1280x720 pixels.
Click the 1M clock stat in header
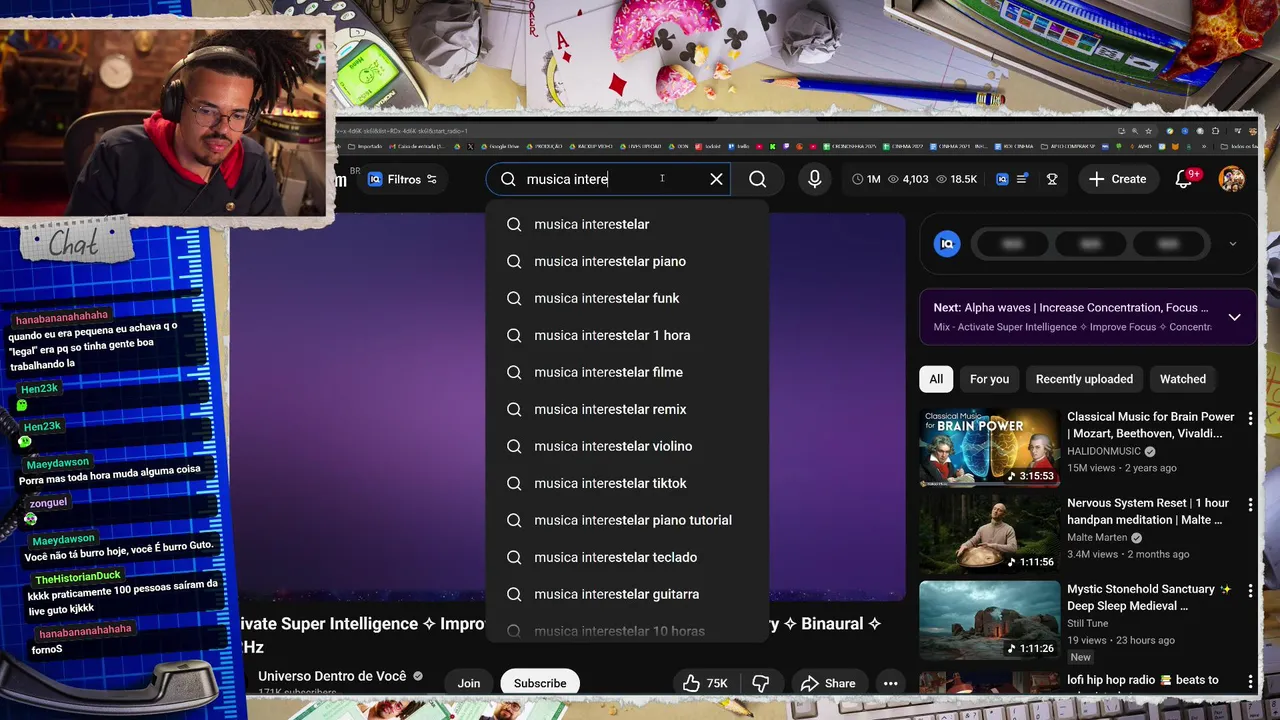(x=866, y=179)
